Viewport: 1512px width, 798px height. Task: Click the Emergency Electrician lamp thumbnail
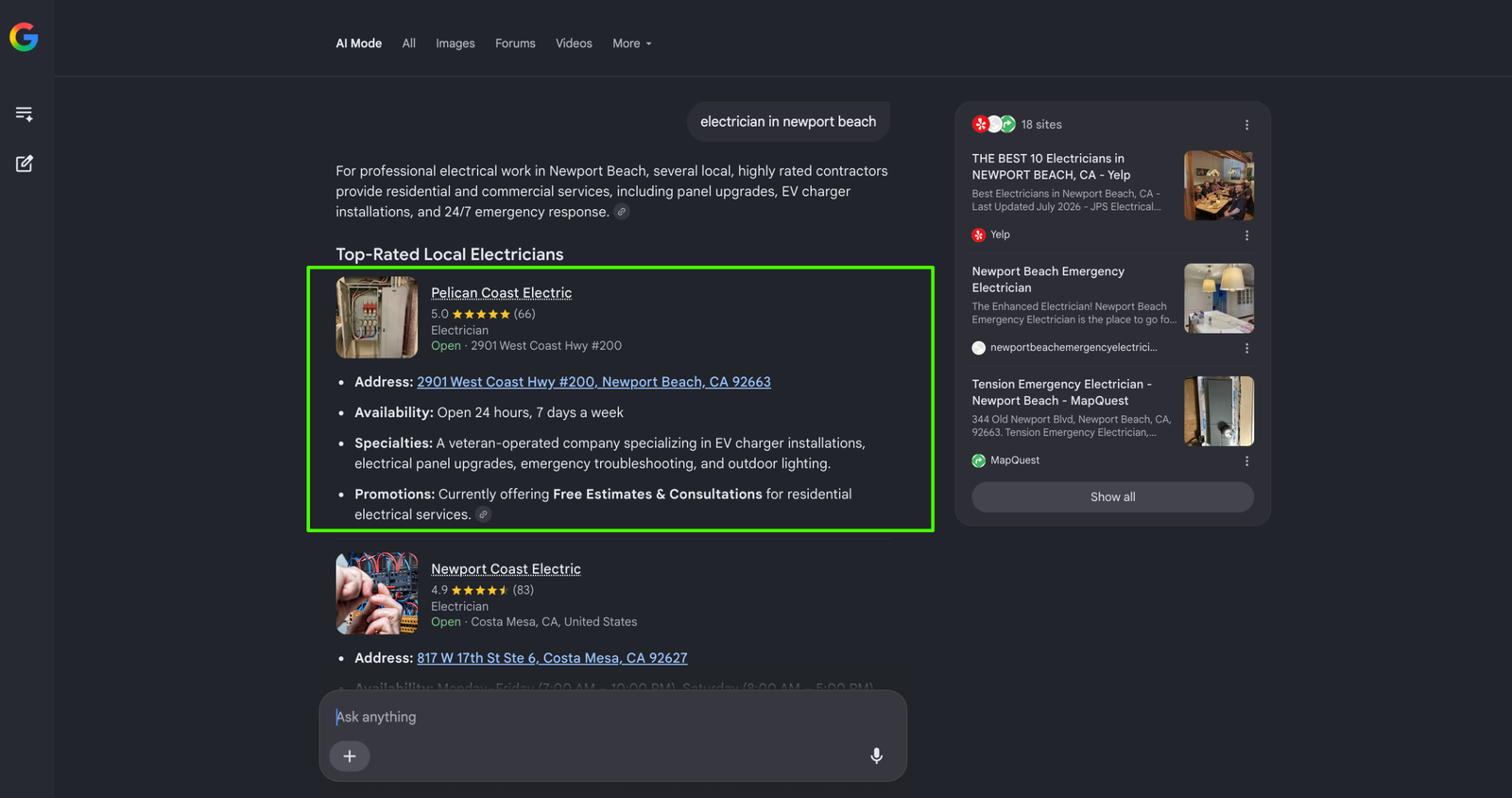[1219, 298]
